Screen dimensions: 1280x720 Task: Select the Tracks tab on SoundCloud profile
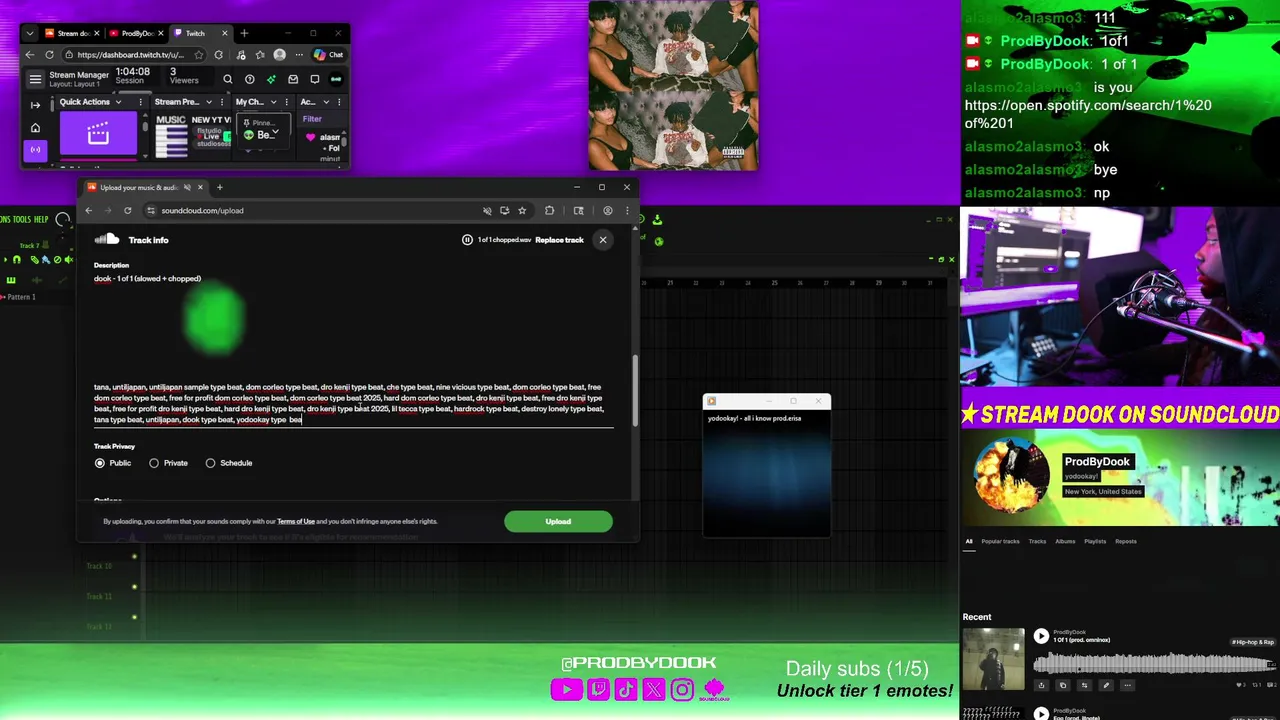[x=1037, y=541]
